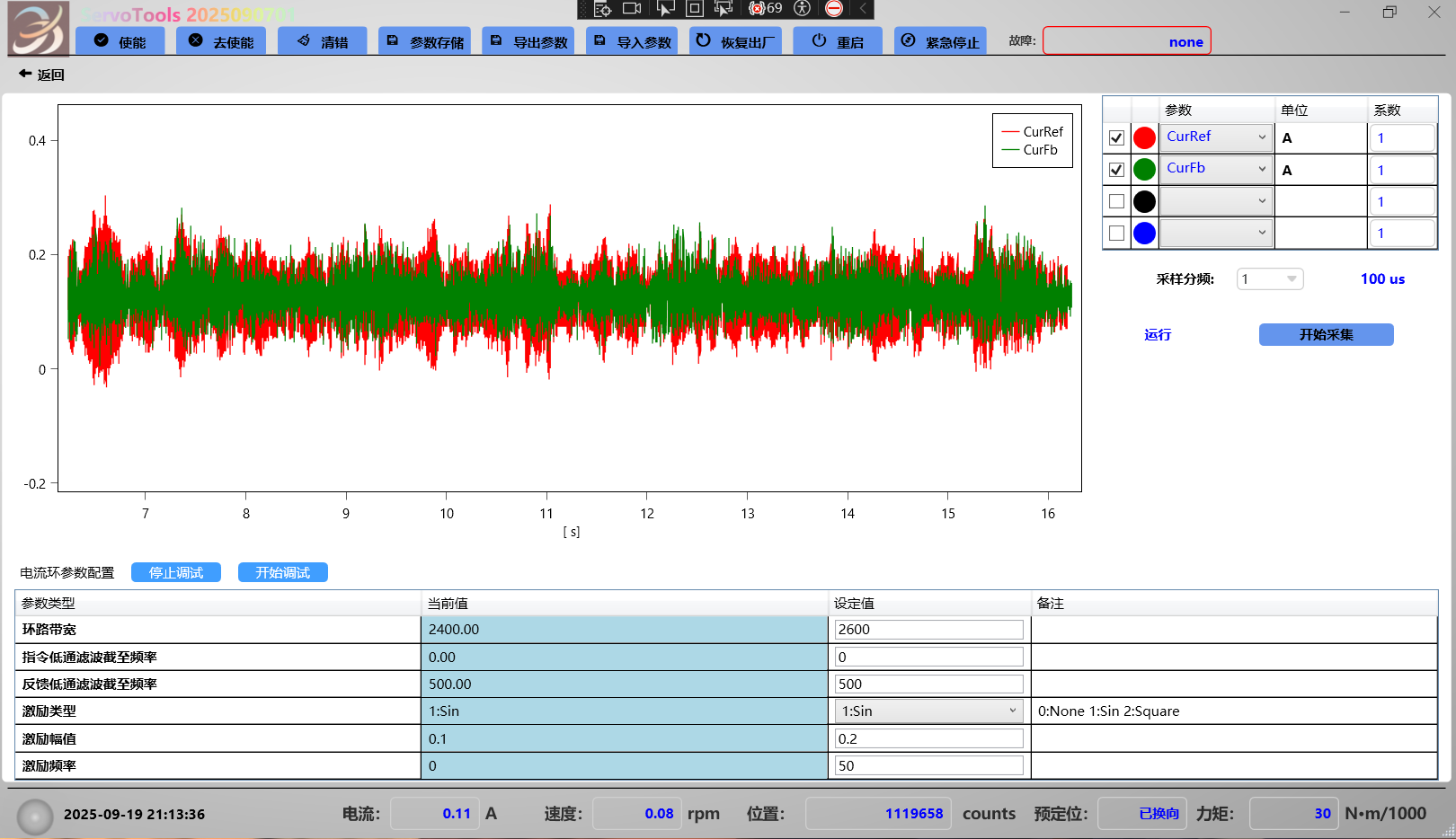Click the red minus circle debug icon
The width and height of the screenshot is (1456, 839).
point(834,9)
